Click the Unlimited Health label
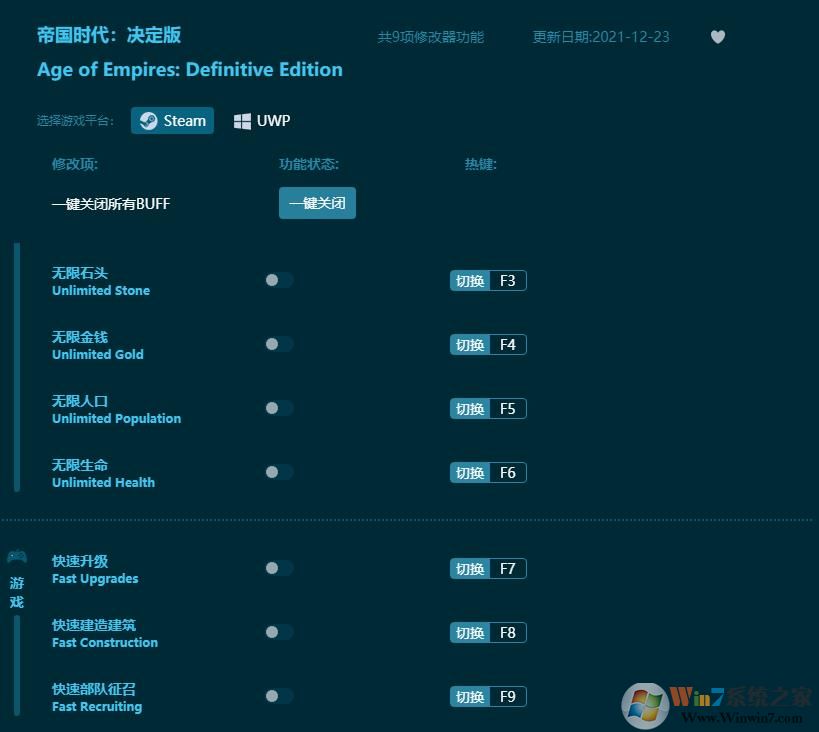819x732 pixels. (103, 483)
